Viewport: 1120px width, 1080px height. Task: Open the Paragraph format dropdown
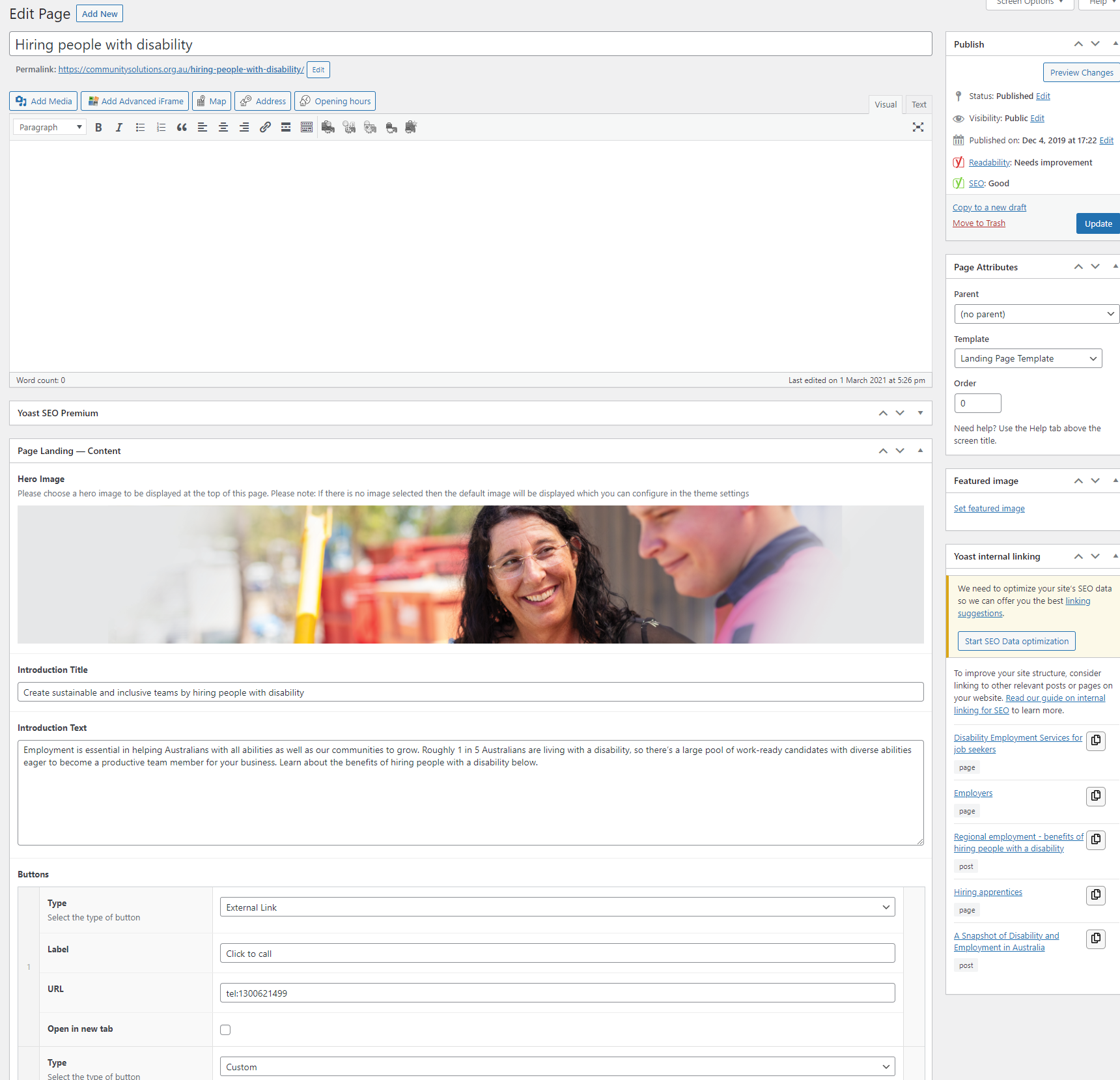(49, 127)
